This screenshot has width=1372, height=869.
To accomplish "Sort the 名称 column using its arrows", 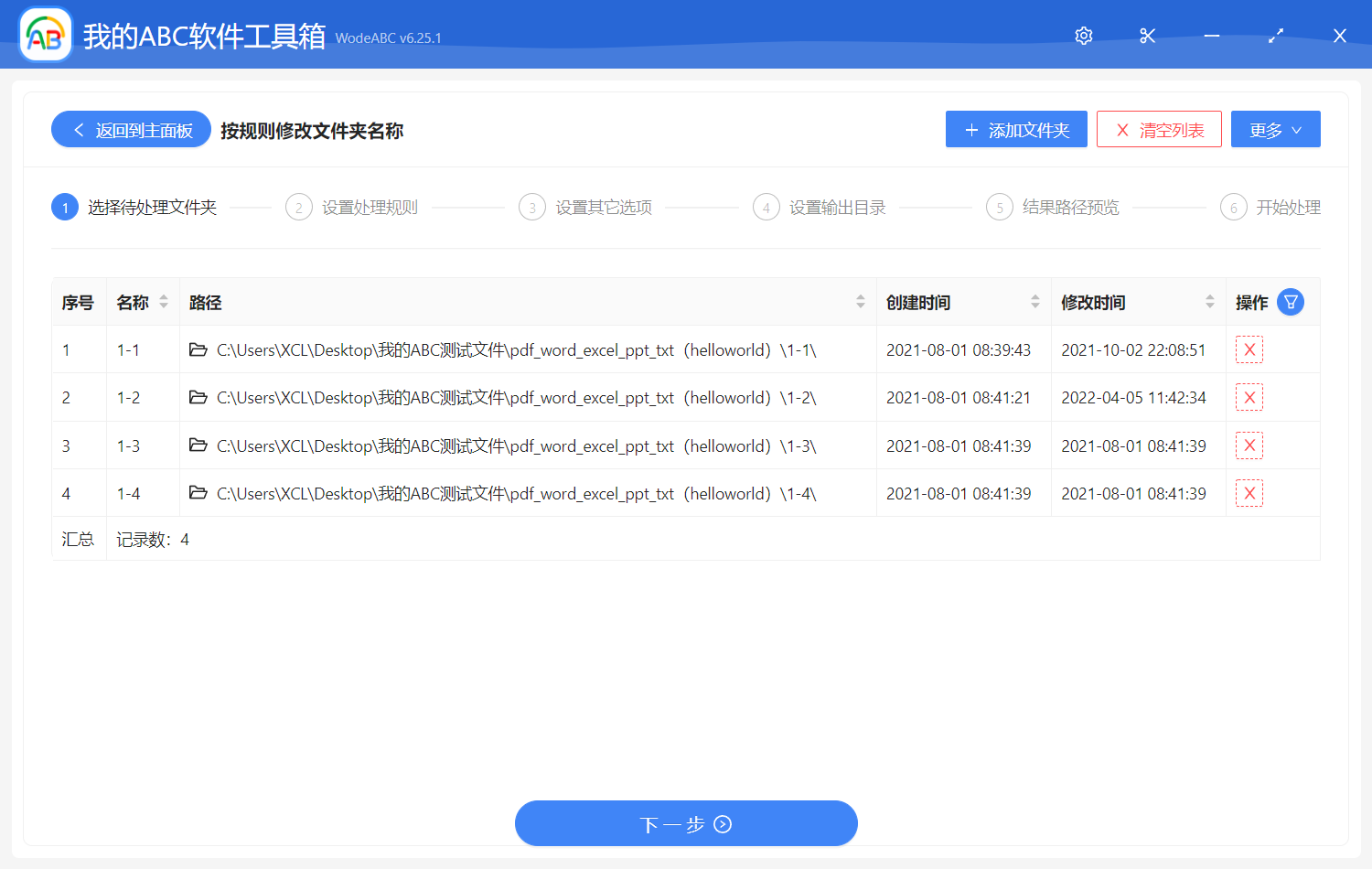I will 163,301.
